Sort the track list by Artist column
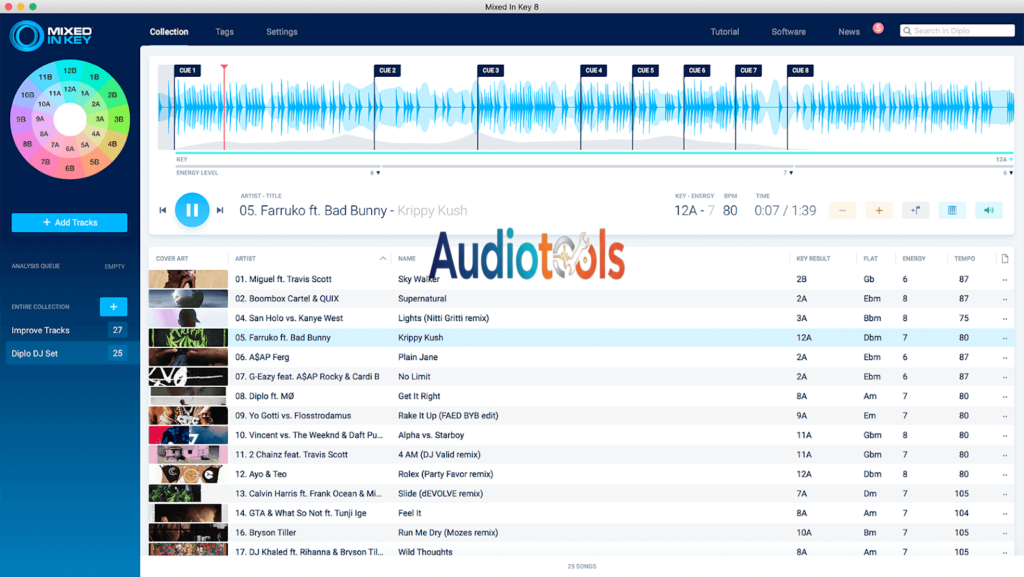The height and width of the screenshot is (577, 1024). pos(246,259)
